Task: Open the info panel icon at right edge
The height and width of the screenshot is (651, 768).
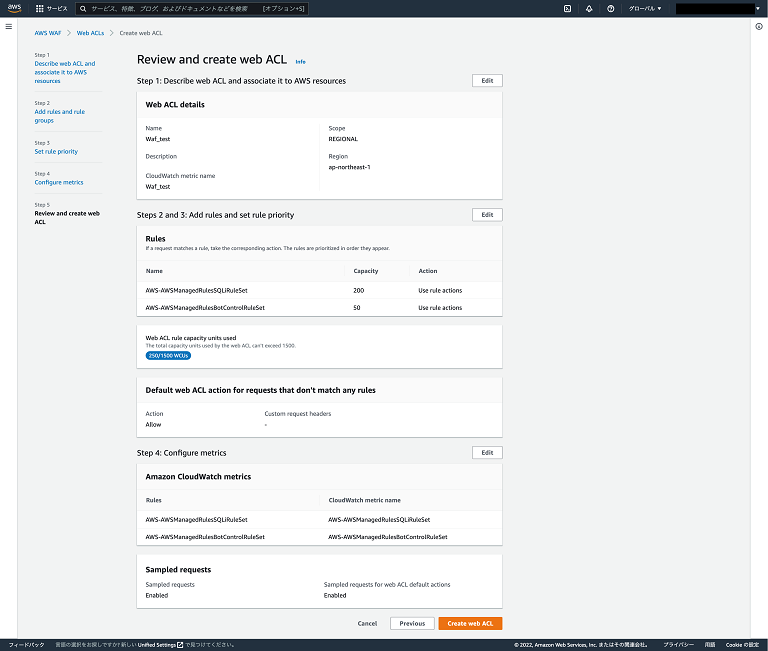Action: click(759, 26)
